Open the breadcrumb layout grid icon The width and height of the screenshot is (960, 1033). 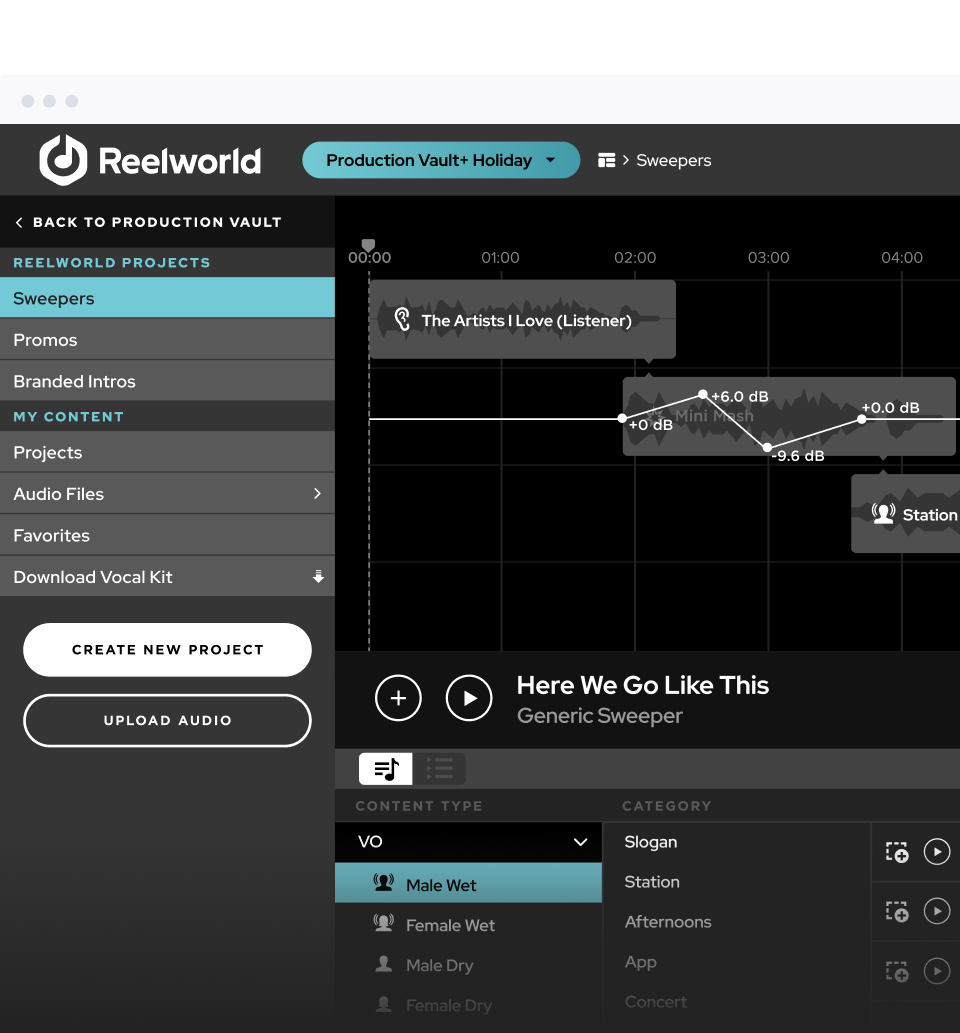point(606,160)
